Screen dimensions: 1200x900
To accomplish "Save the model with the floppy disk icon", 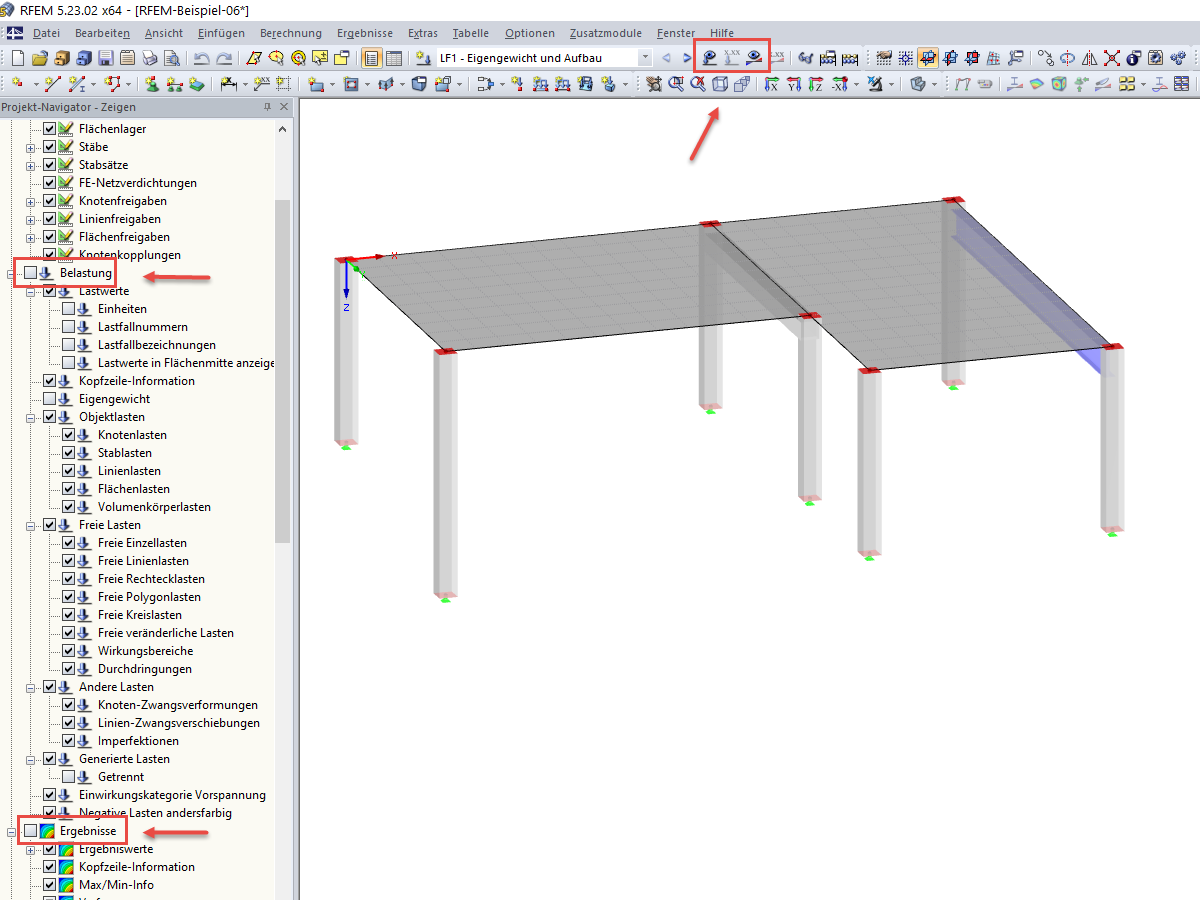I will 105,58.
